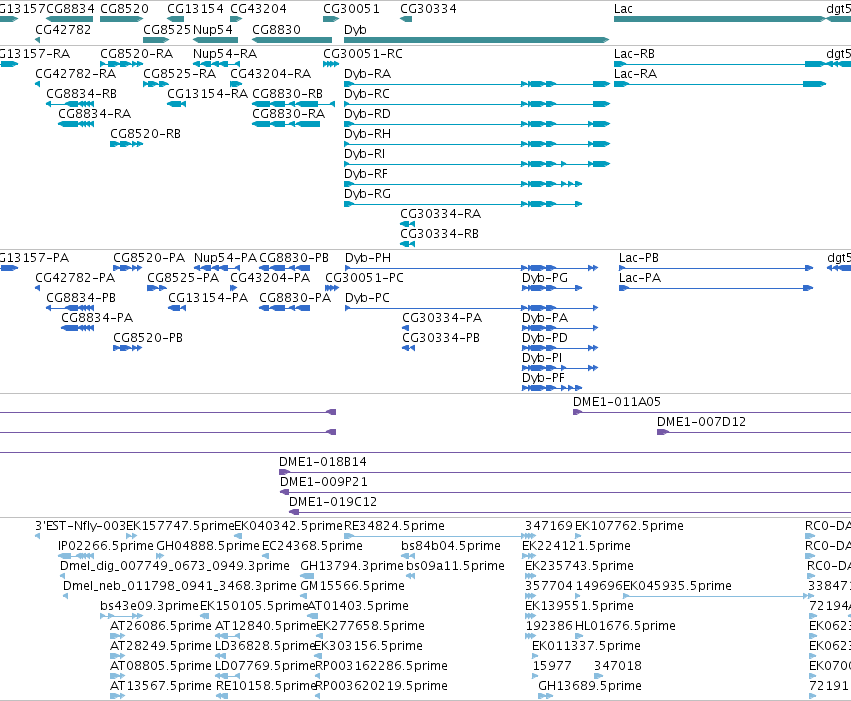Image resolution: width=851 pixels, height=701 pixels.
Task: Click the Dyb-PG protein label
Action: coord(545,278)
